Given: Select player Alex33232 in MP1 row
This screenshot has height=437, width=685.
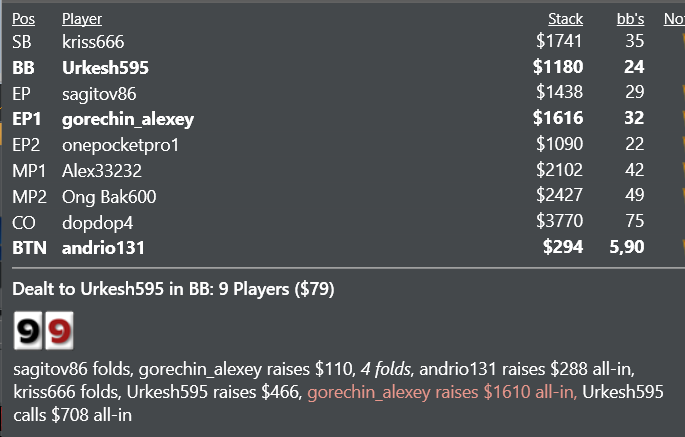Looking at the screenshot, I should click(102, 171).
